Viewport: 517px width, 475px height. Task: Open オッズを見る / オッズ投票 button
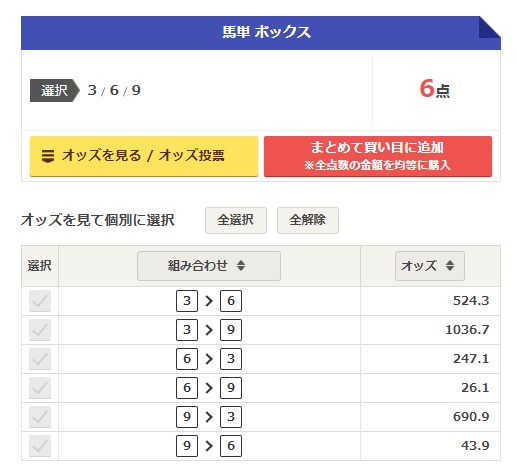tap(144, 156)
